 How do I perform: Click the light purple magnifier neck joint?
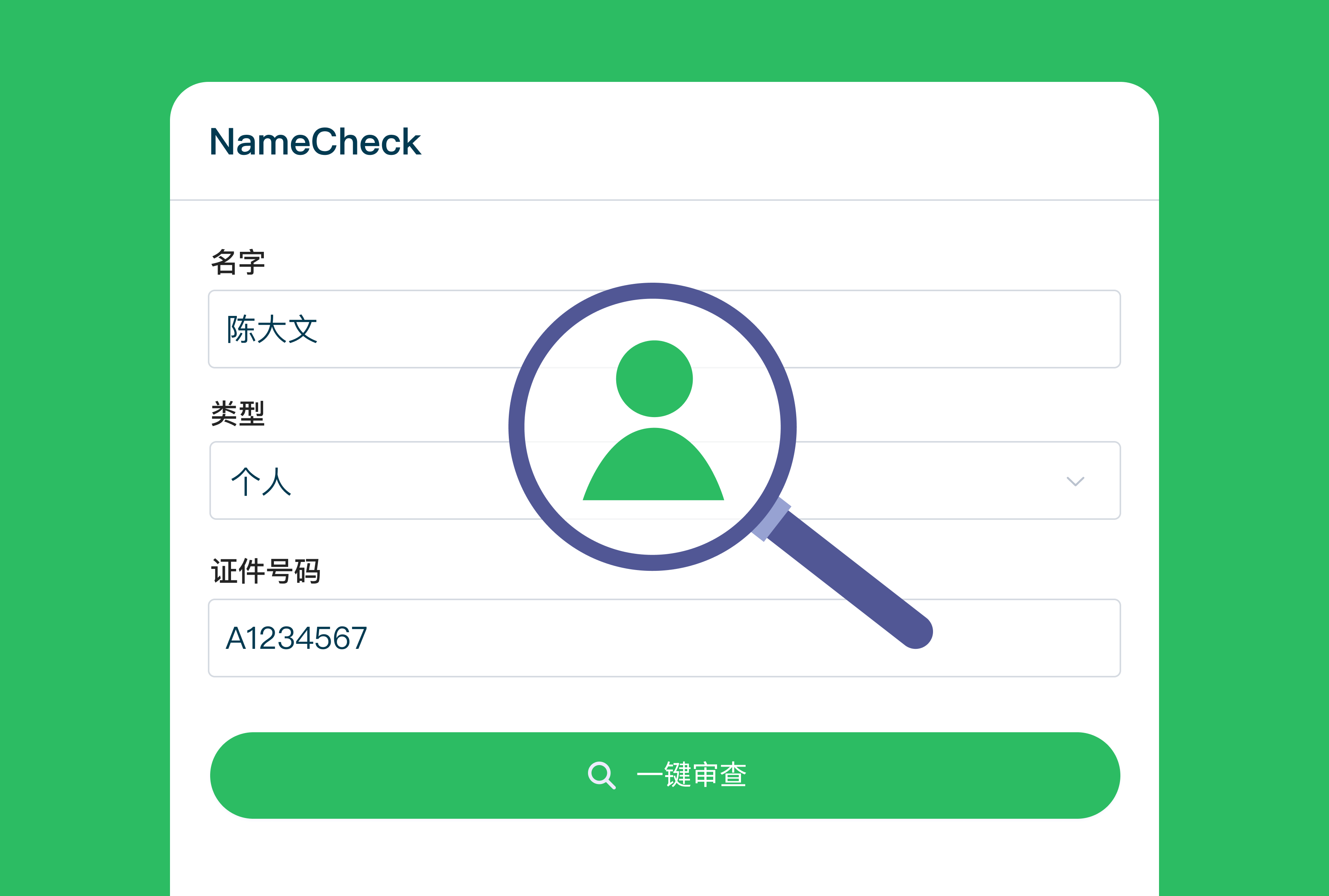tap(771, 519)
